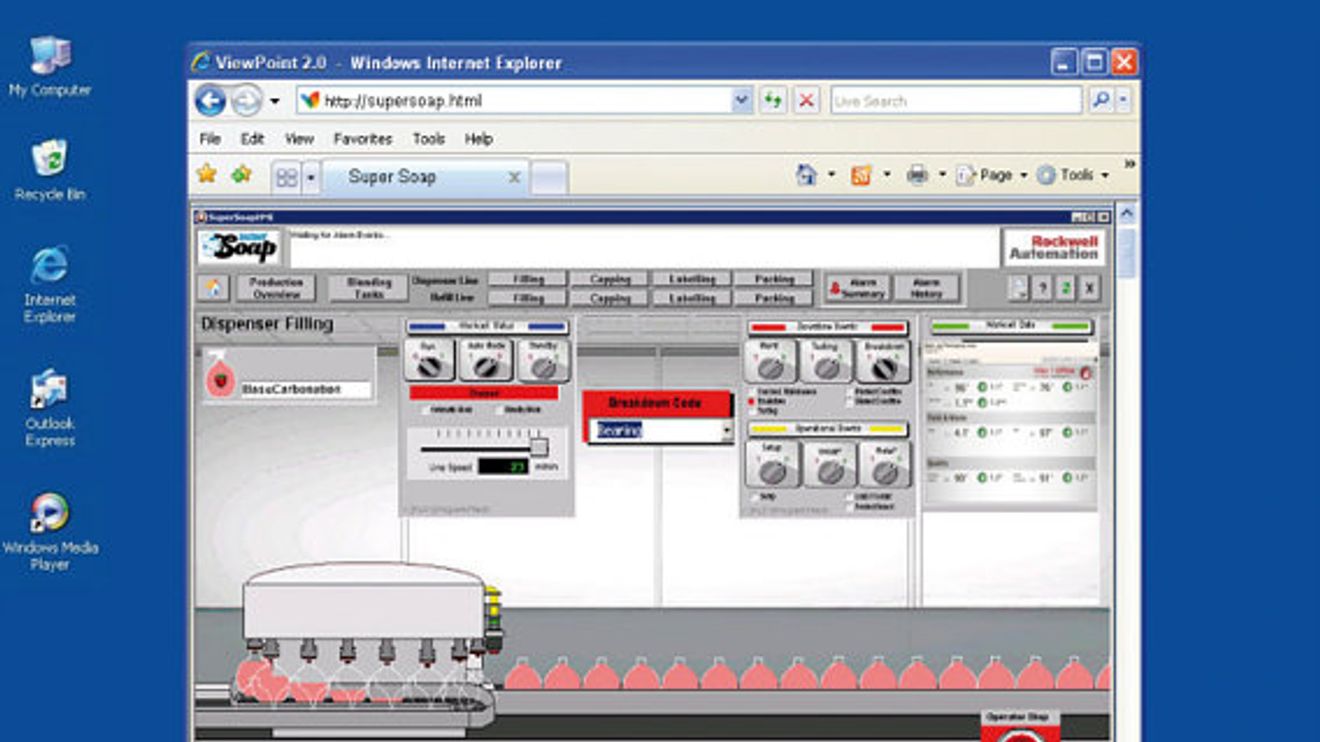Click the green 2 button
This screenshot has height=742, width=1320.
click(1066, 288)
